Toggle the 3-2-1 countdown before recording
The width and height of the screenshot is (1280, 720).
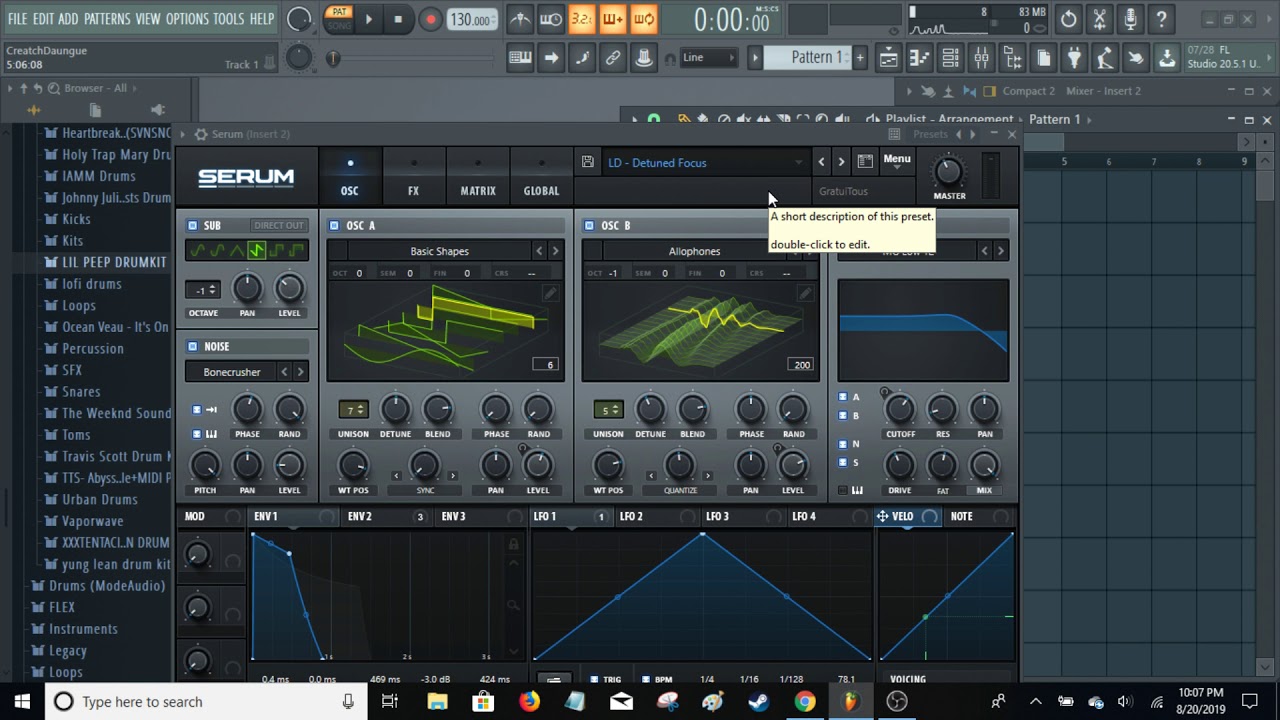(582, 19)
